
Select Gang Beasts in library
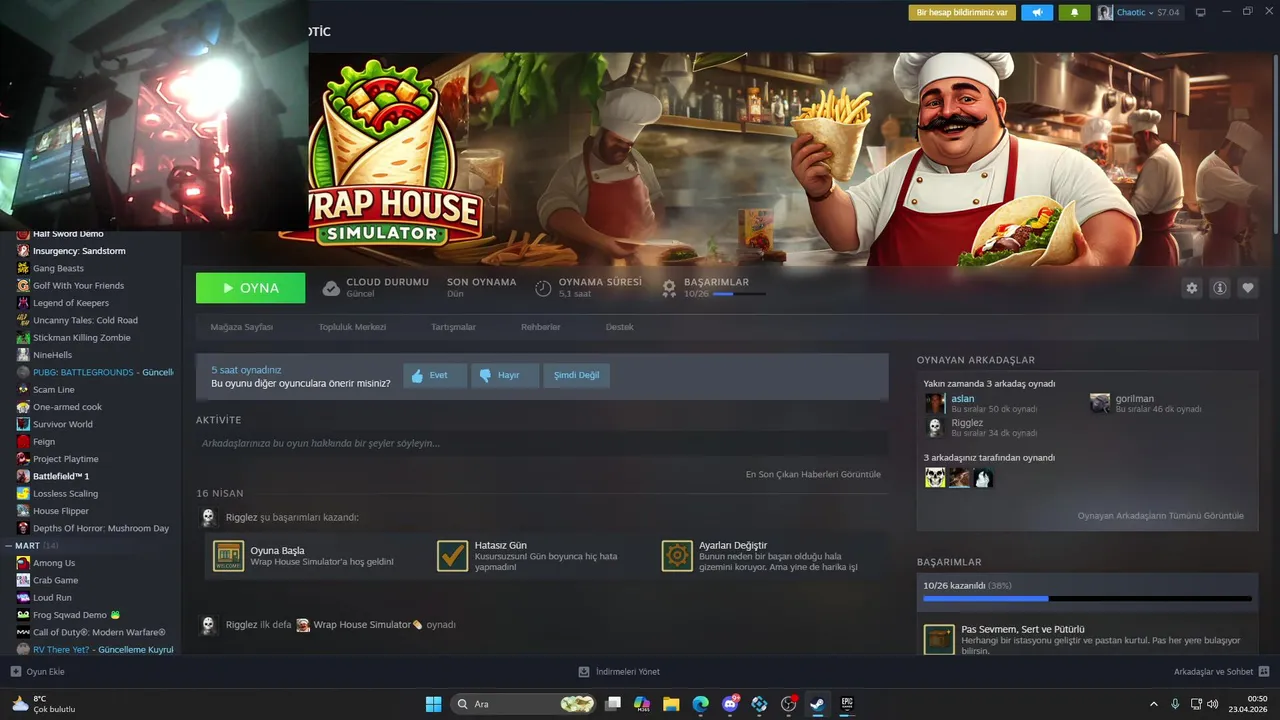(x=58, y=268)
